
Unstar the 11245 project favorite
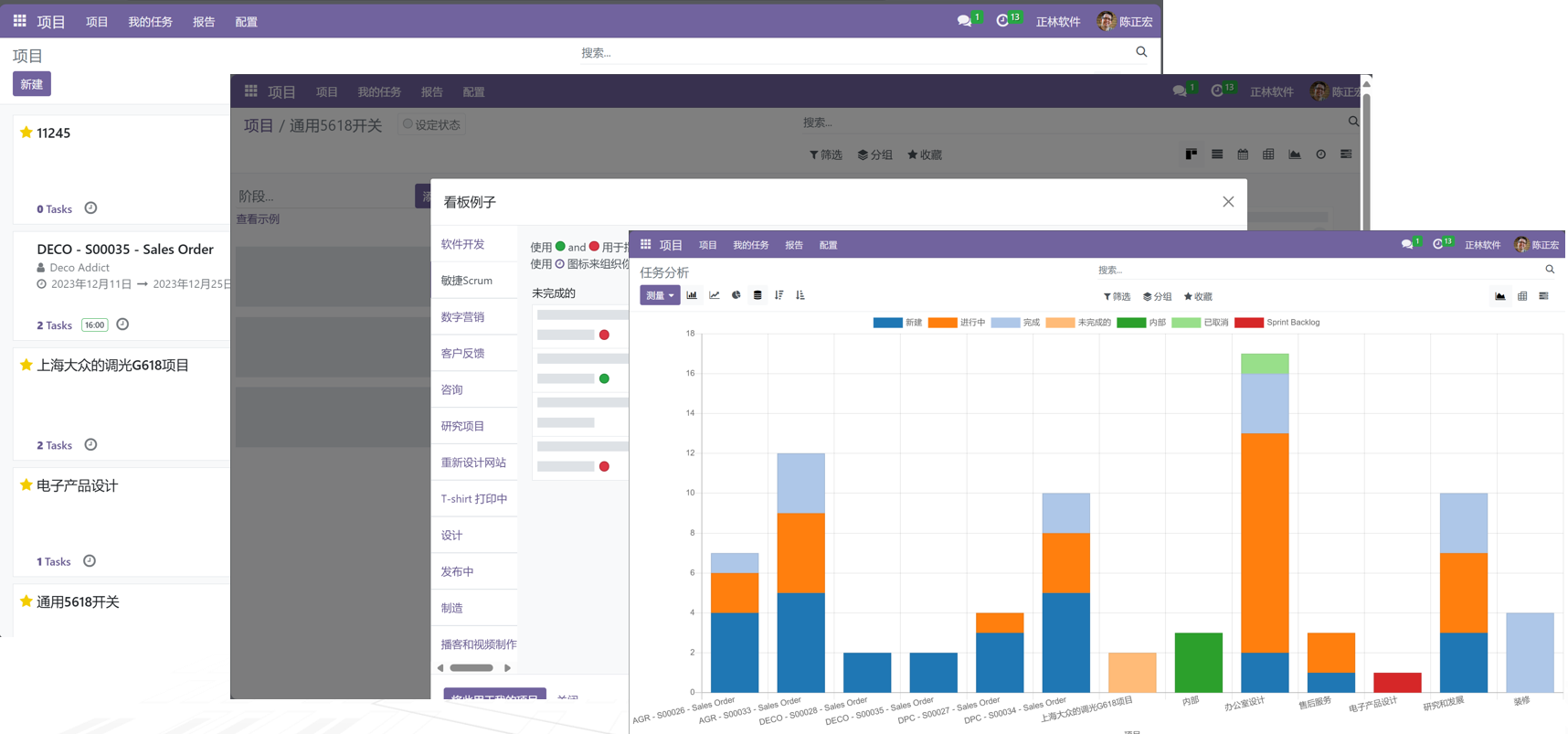tap(26, 133)
